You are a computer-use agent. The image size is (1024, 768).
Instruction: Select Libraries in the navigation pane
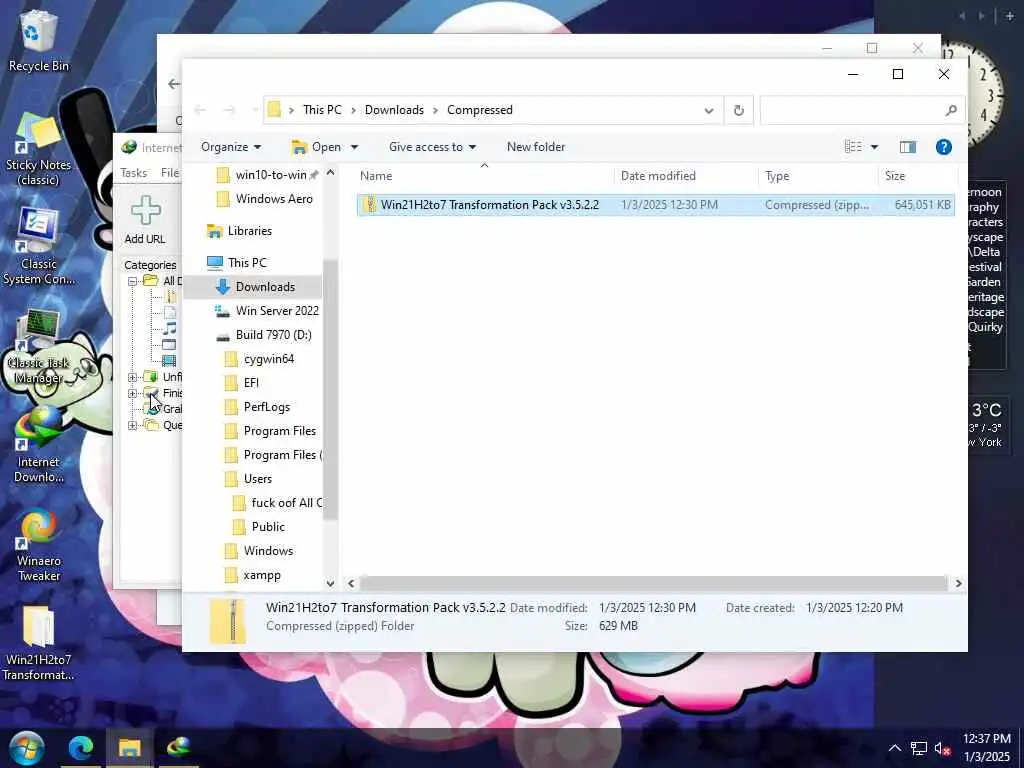(x=239, y=231)
